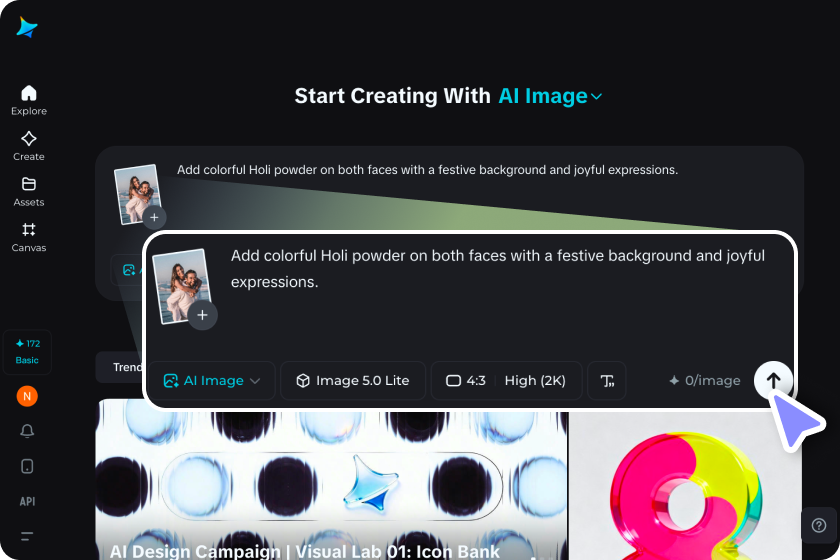This screenshot has height=560, width=840.
Task: Open the Create section in sidebar
Action: pos(29,146)
